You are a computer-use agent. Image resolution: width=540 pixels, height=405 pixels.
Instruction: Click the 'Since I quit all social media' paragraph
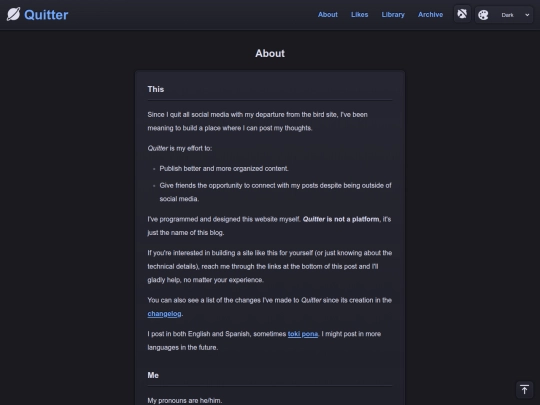(258, 121)
